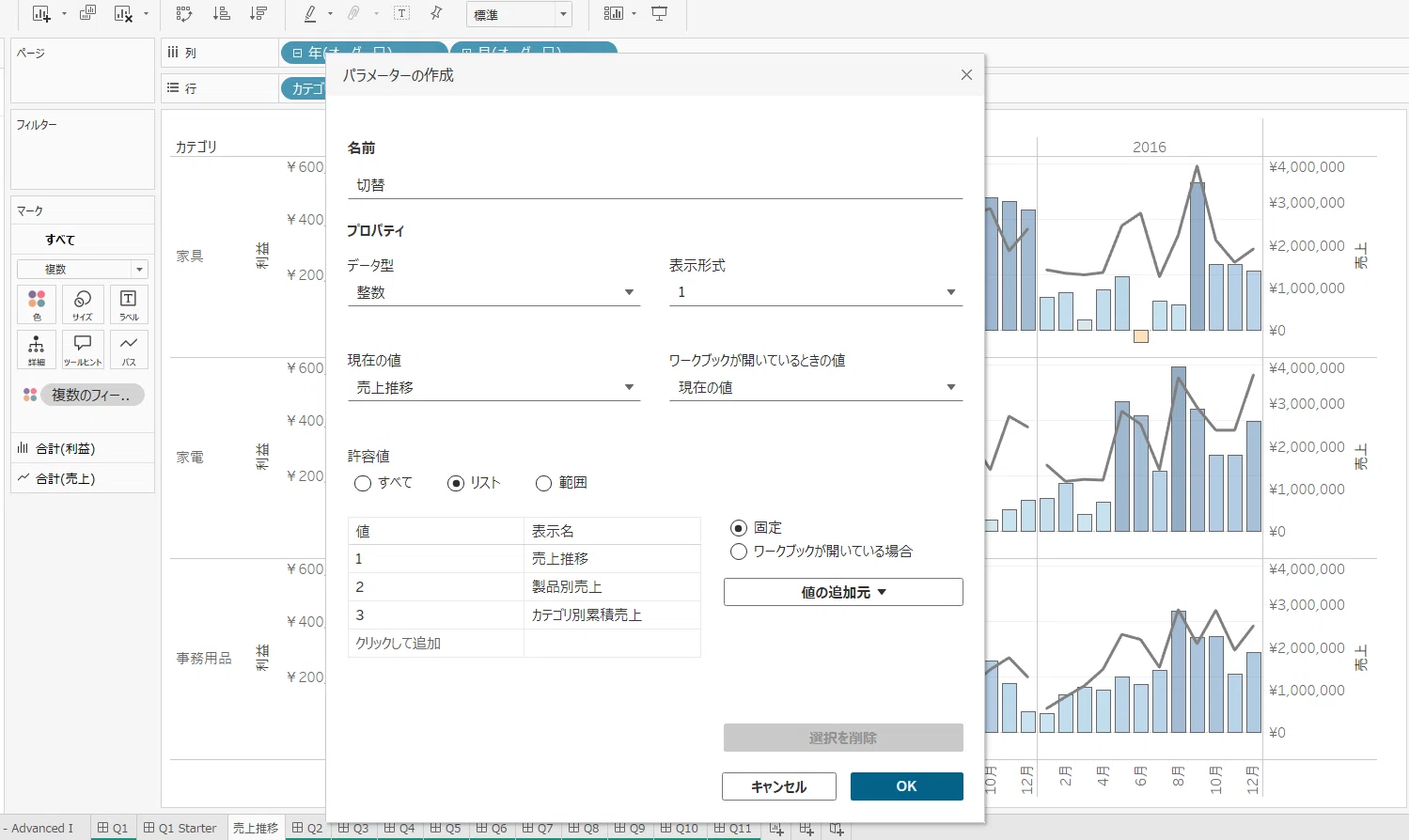Click the Sort ascending toolbar icon
1409x840 pixels.
(221, 14)
